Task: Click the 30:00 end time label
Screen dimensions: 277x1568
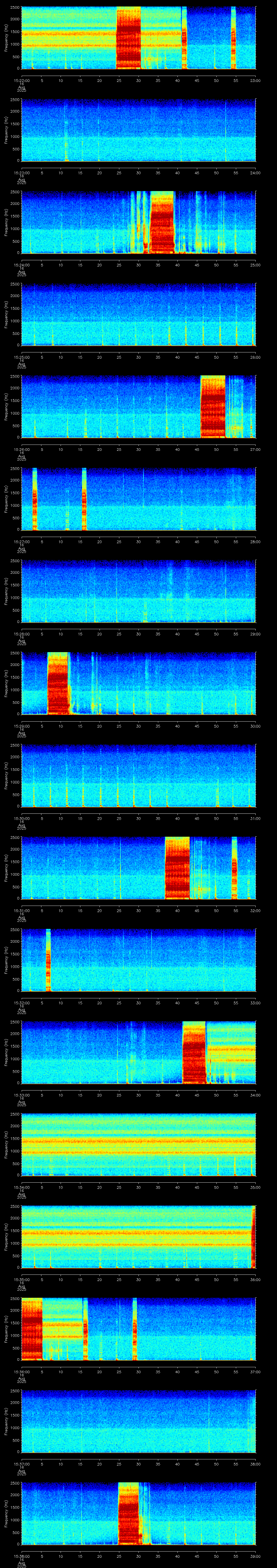Action: tap(255, 726)
